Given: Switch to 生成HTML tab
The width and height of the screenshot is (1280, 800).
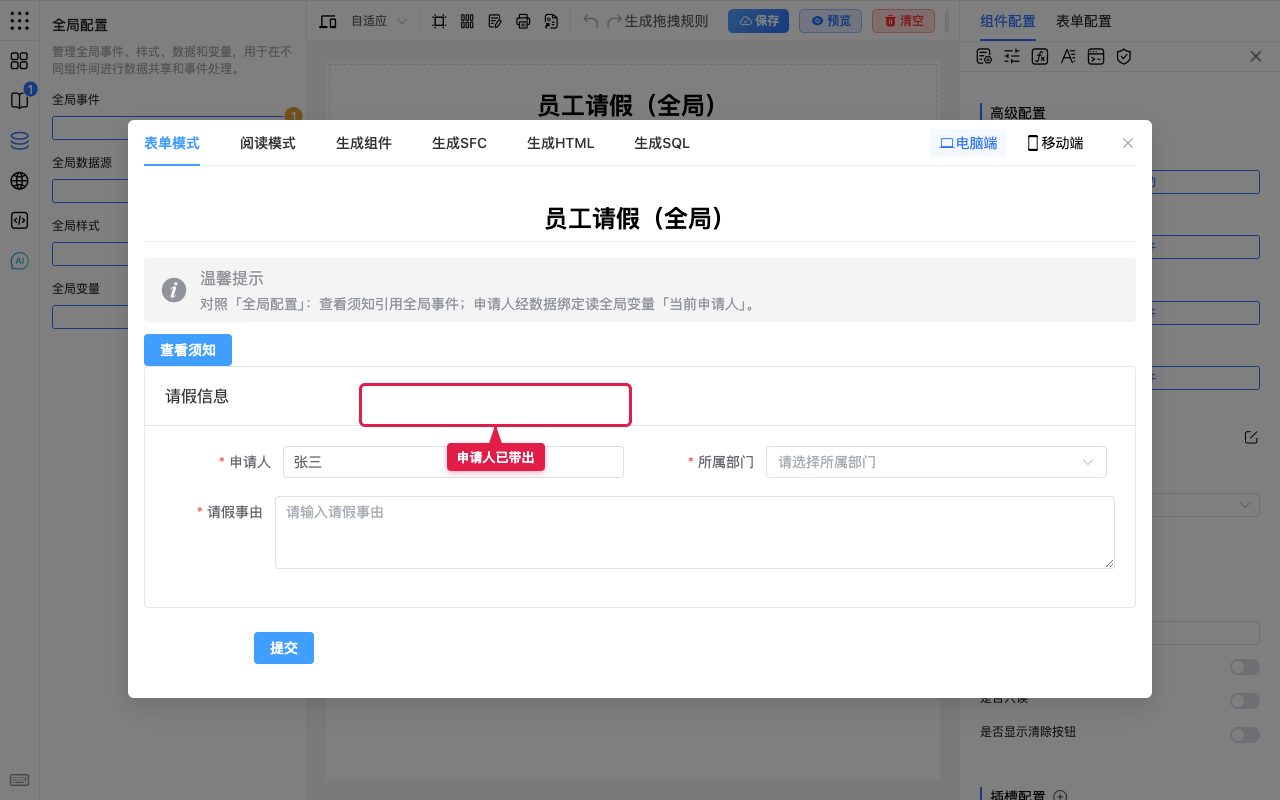Looking at the screenshot, I should tap(561, 143).
